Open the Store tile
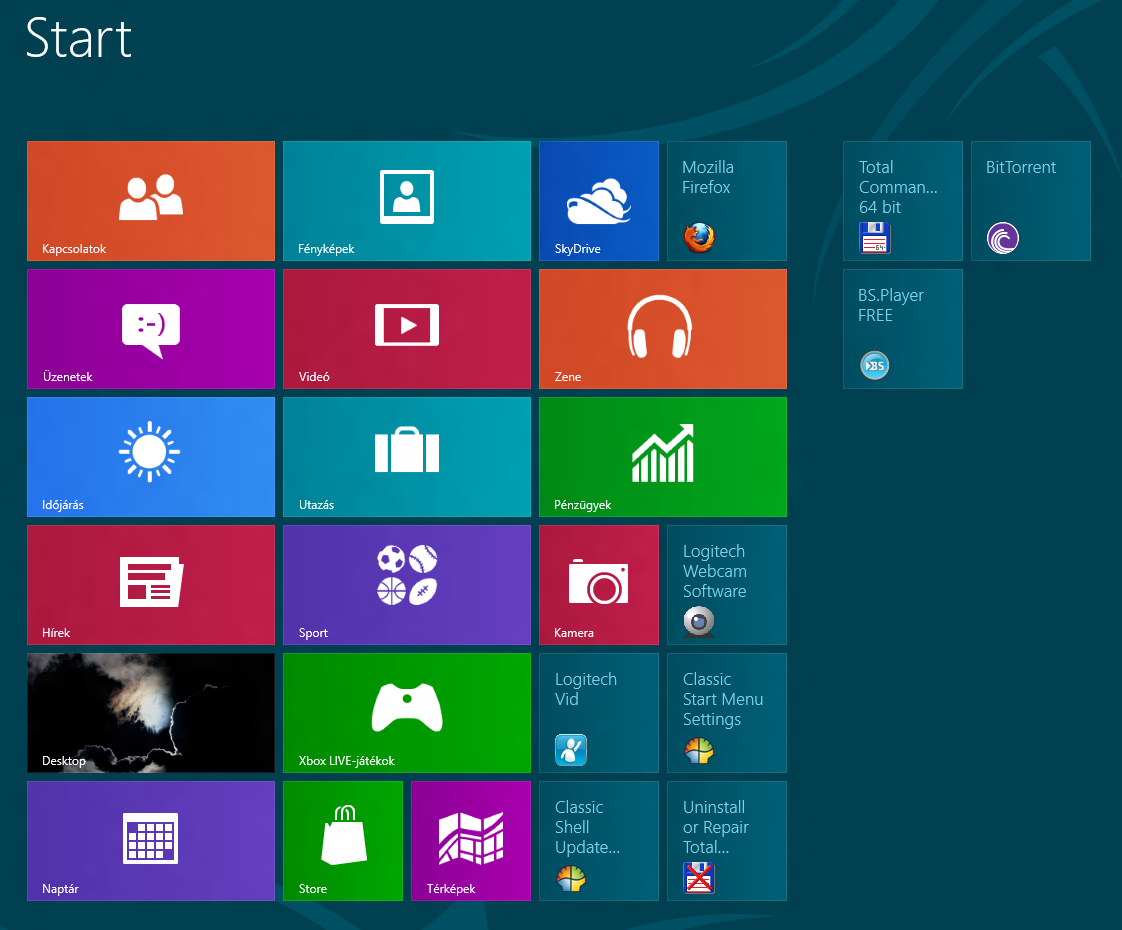Viewport: 1122px width, 930px height. [x=343, y=841]
